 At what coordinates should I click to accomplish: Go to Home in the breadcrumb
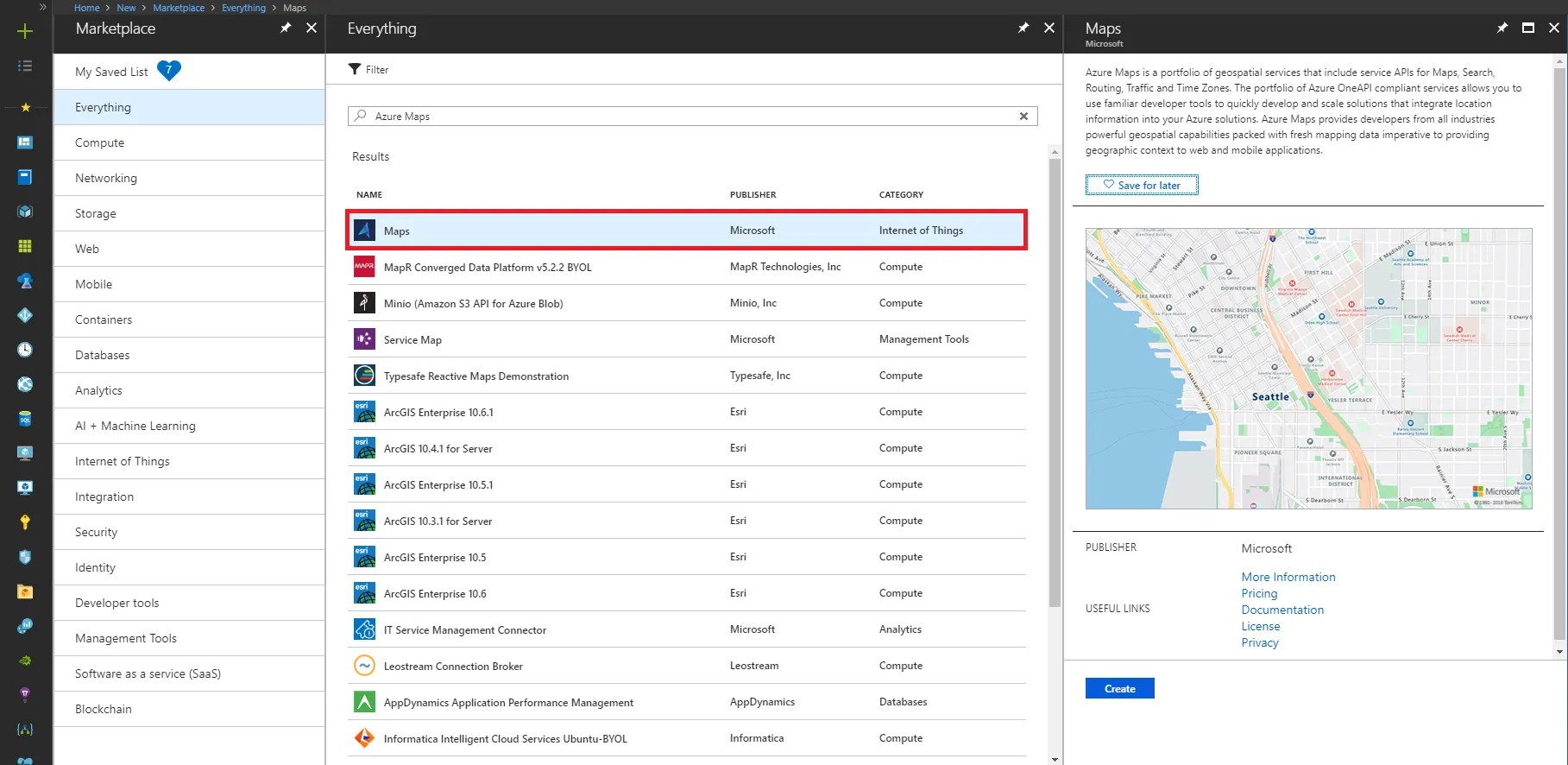click(86, 8)
